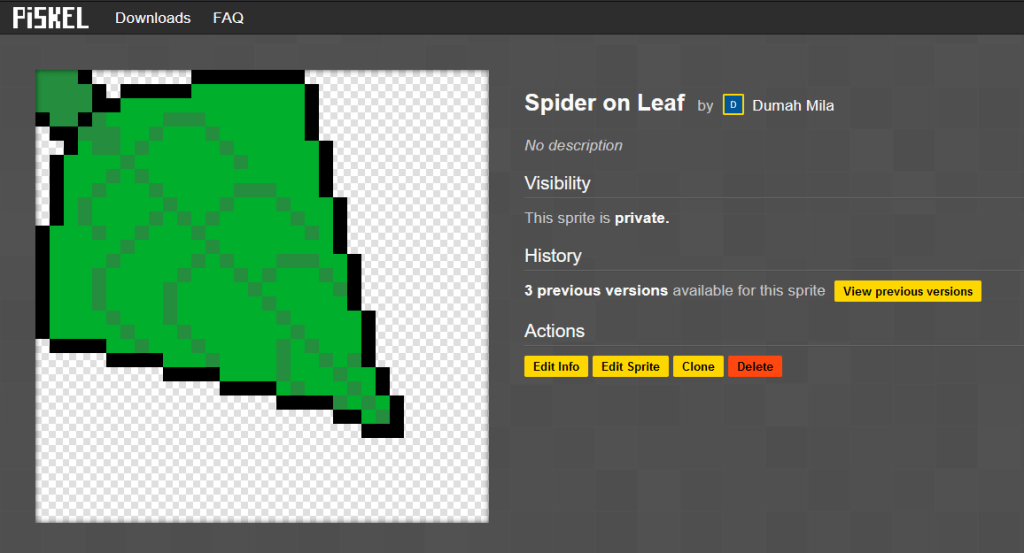Duplicate the sprite using Clone
Screen dimensions: 1024x553
click(698, 367)
